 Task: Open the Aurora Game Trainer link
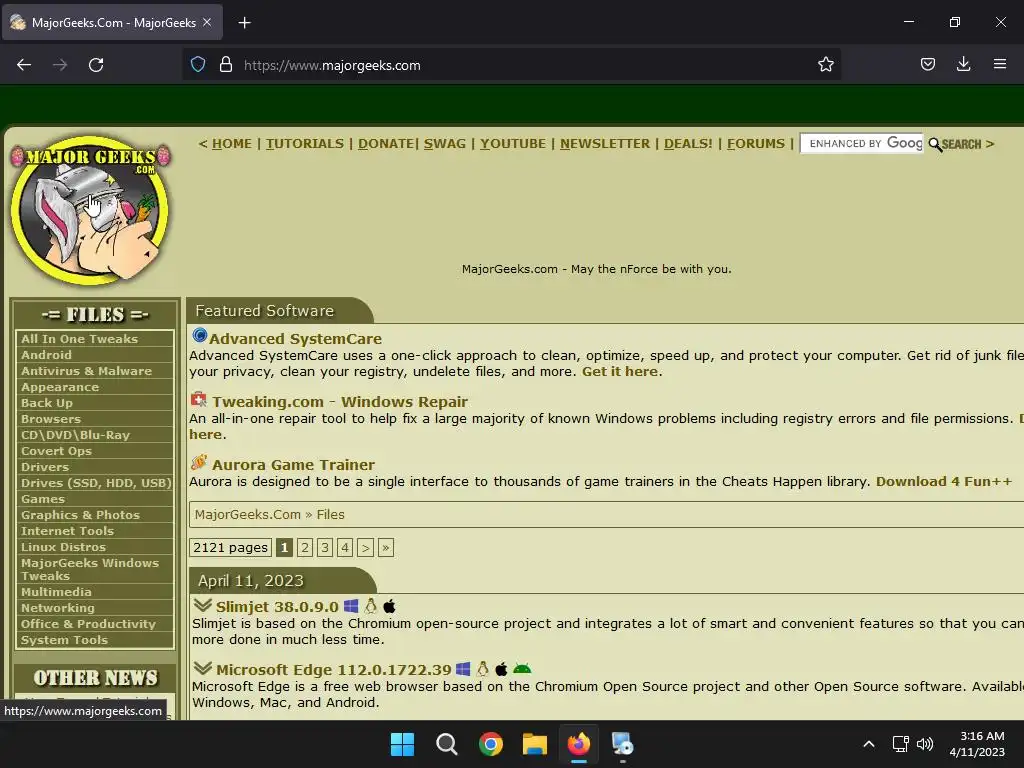pyautogui.click(x=293, y=465)
